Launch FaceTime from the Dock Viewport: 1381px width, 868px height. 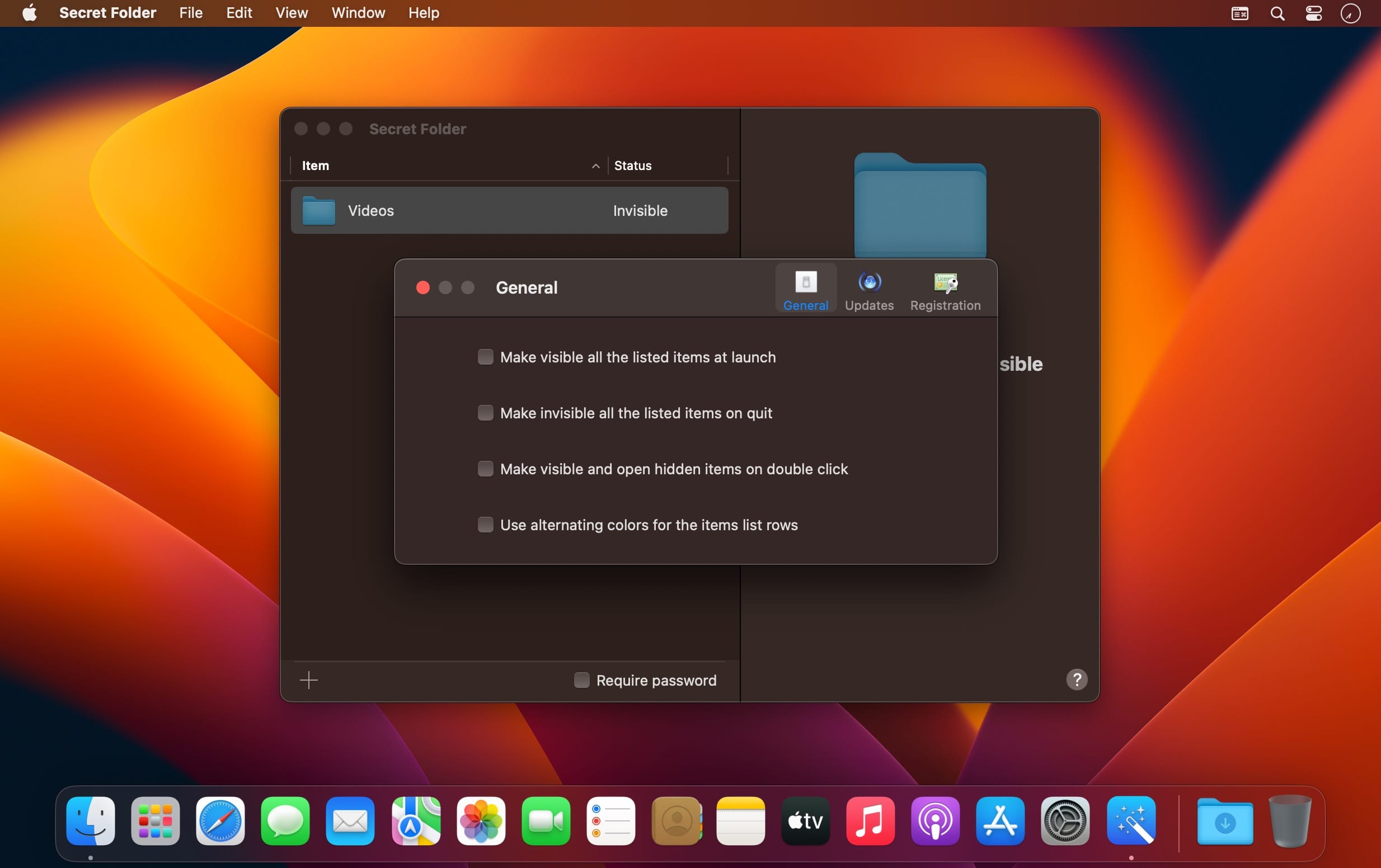click(546, 821)
